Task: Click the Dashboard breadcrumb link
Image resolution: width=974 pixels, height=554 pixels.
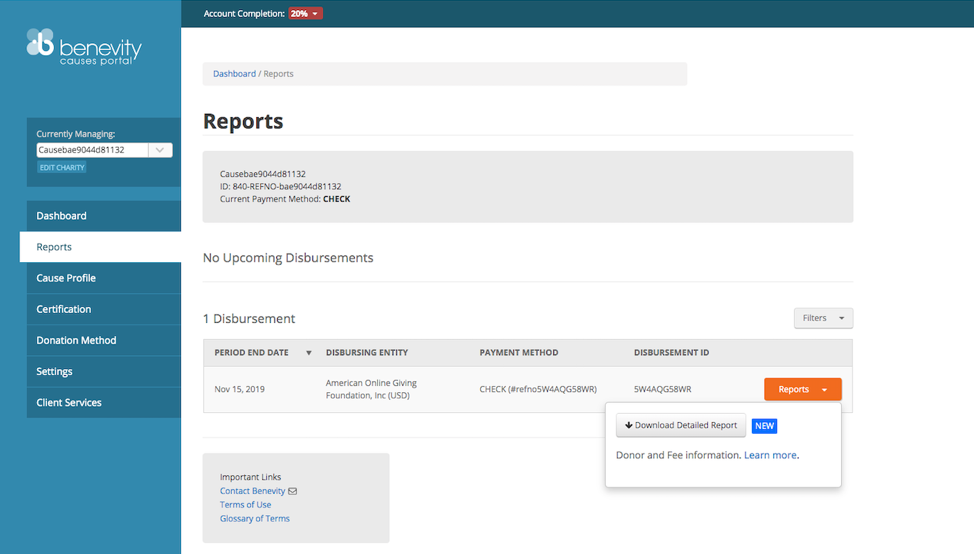Action: click(x=234, y=73)
